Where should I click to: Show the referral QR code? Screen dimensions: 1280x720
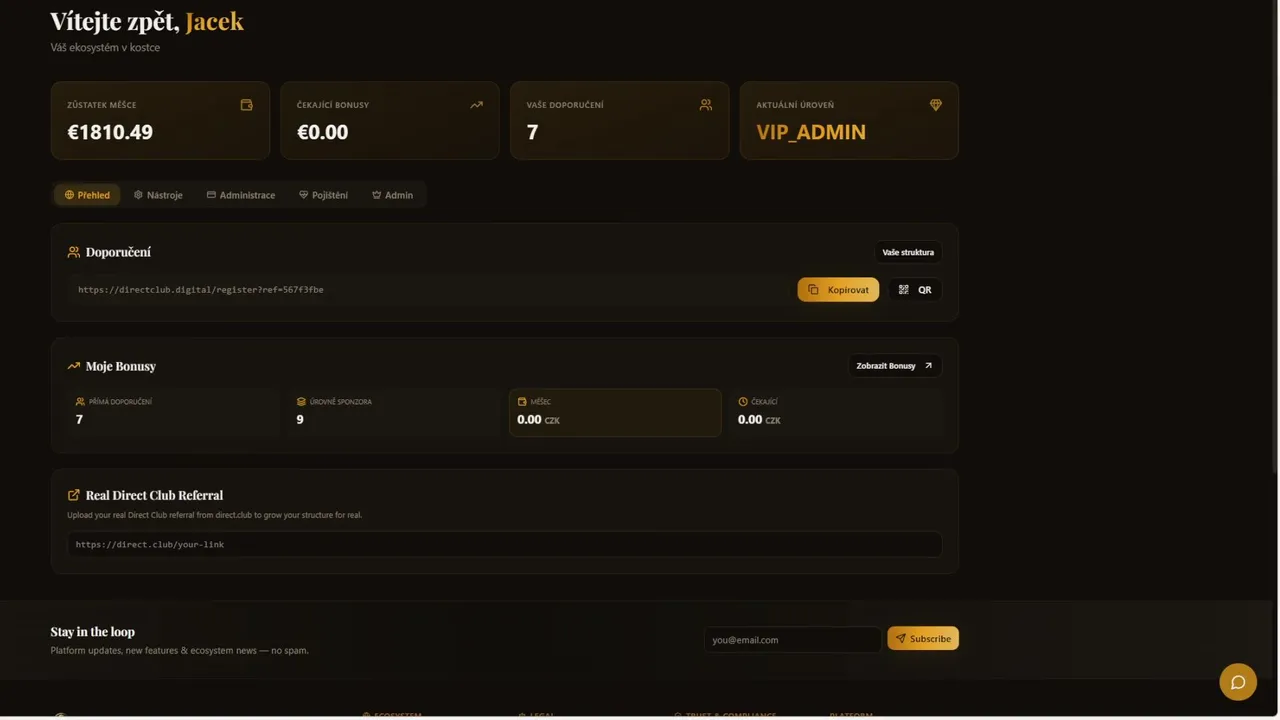(x=914, y=290)
